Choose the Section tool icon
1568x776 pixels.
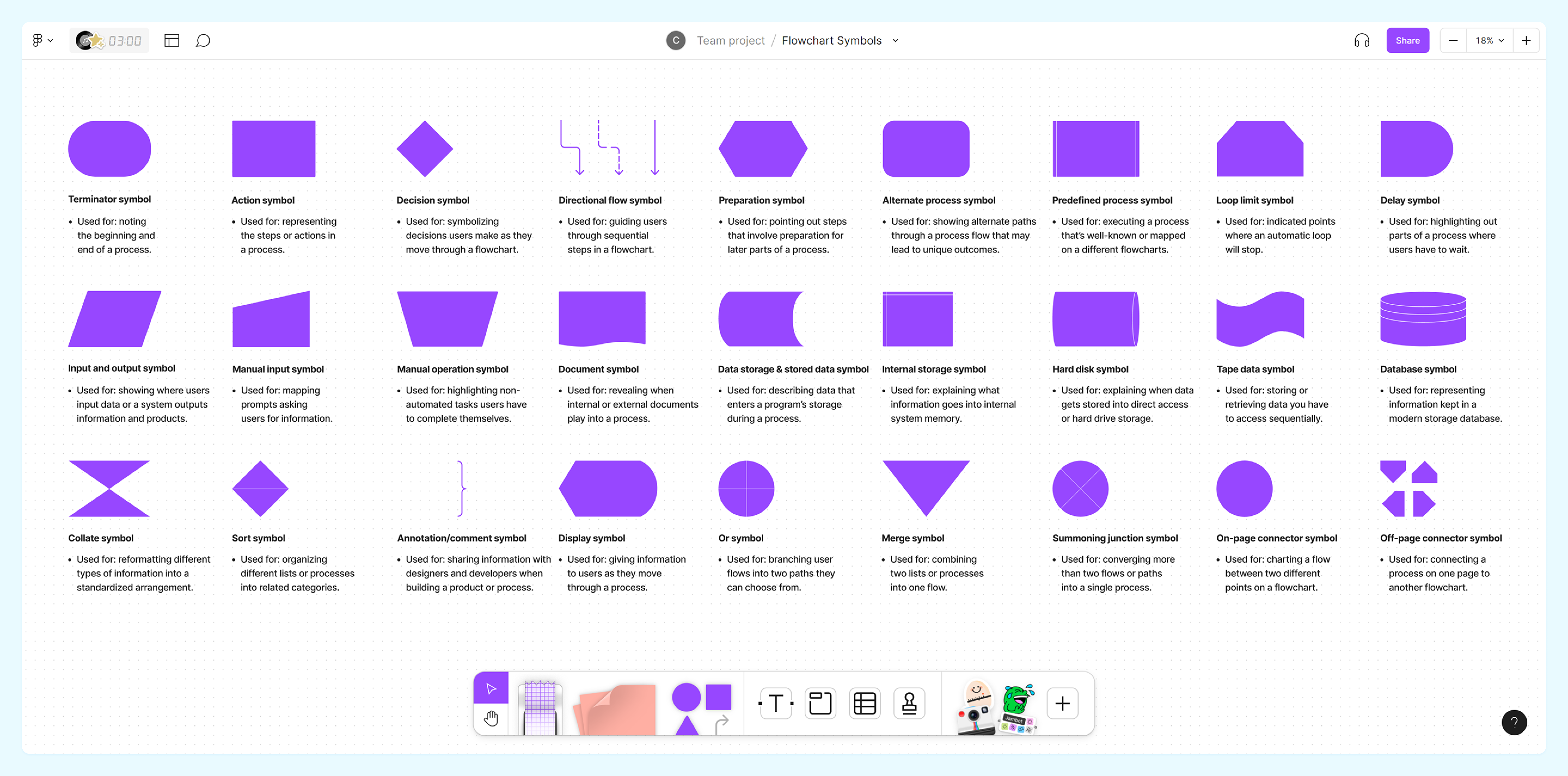pyautogui.click(x=820, y=704)
